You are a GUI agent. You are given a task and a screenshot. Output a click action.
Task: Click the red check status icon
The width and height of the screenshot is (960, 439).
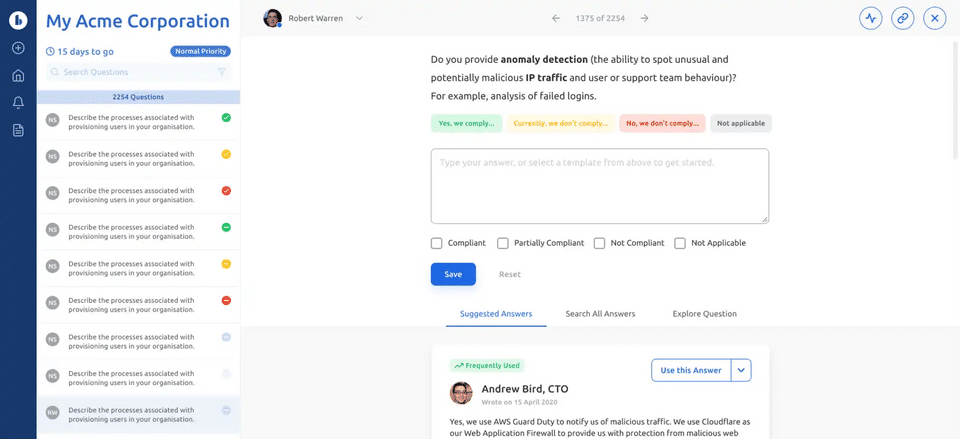coord(226,191)
